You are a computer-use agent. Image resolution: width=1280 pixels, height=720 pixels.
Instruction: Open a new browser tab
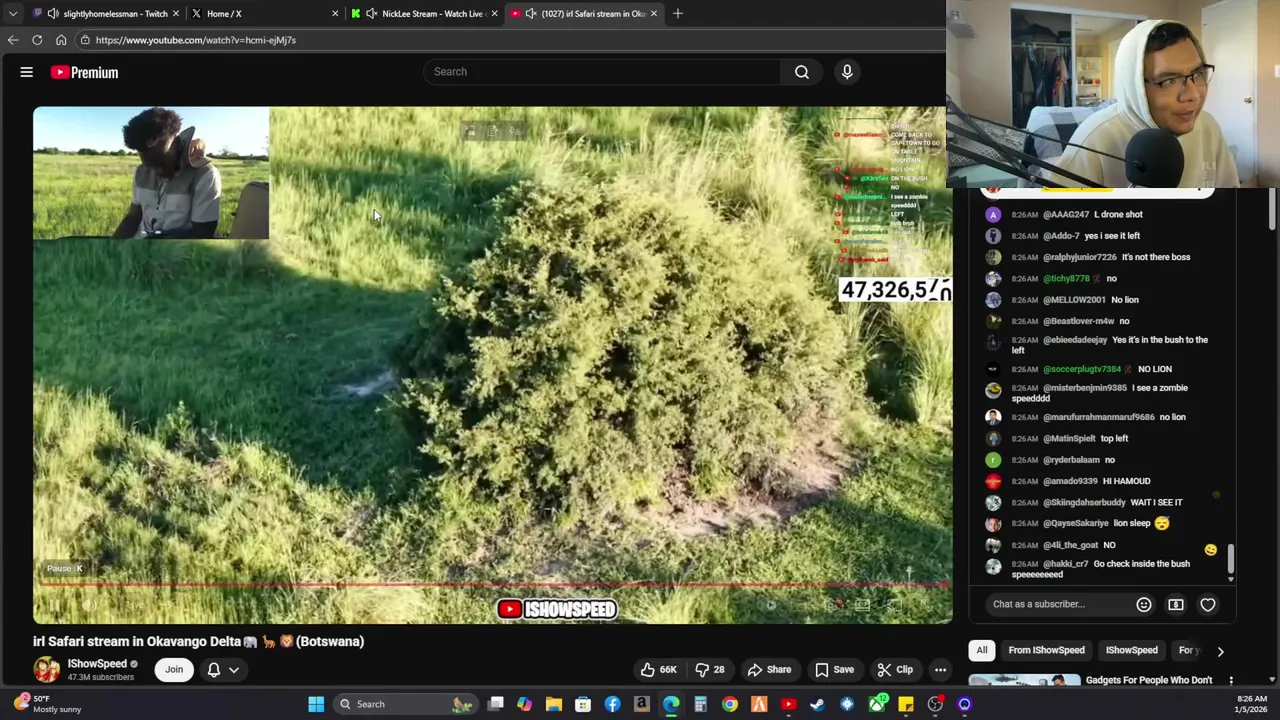coord(677,14)
